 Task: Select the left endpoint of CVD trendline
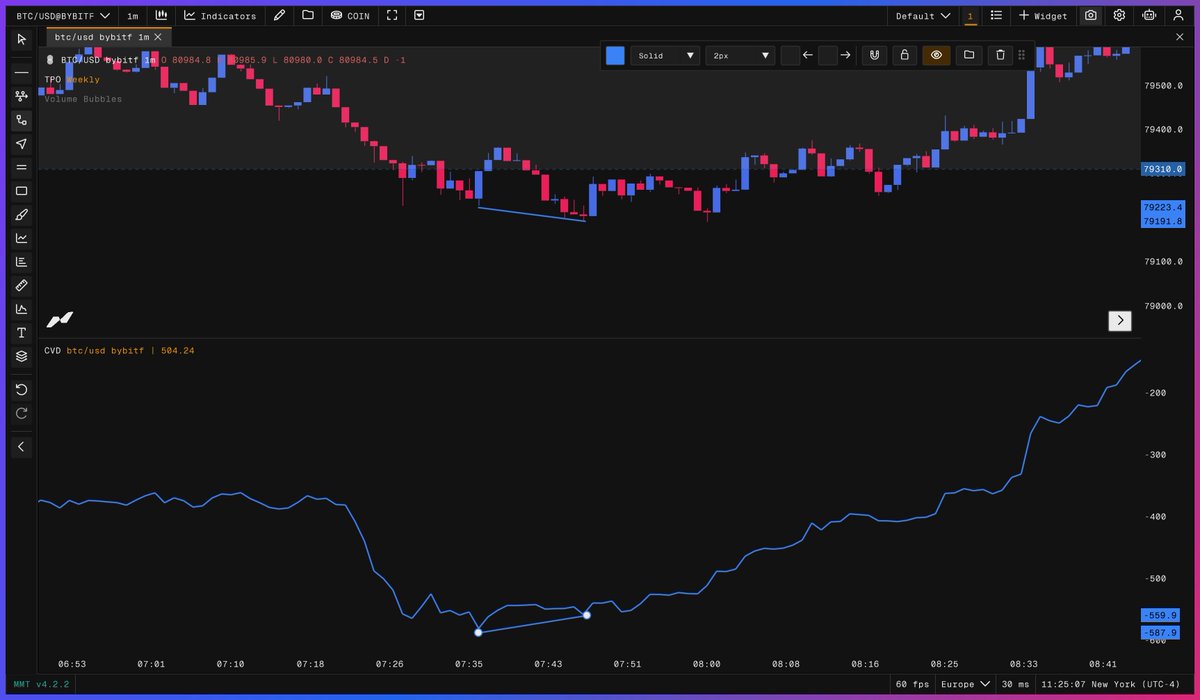point(478,632)
